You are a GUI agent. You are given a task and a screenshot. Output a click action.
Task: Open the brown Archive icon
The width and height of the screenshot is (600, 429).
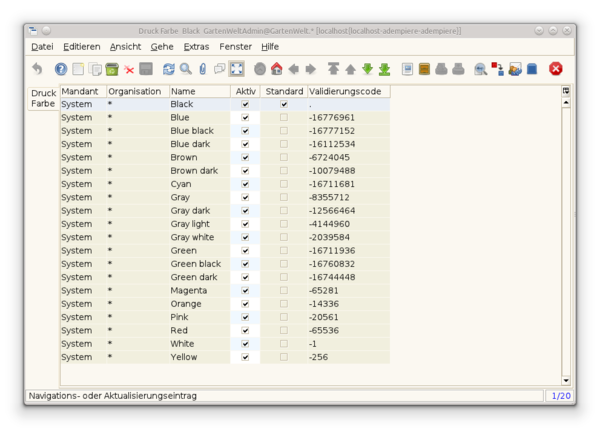coord(424,69)
